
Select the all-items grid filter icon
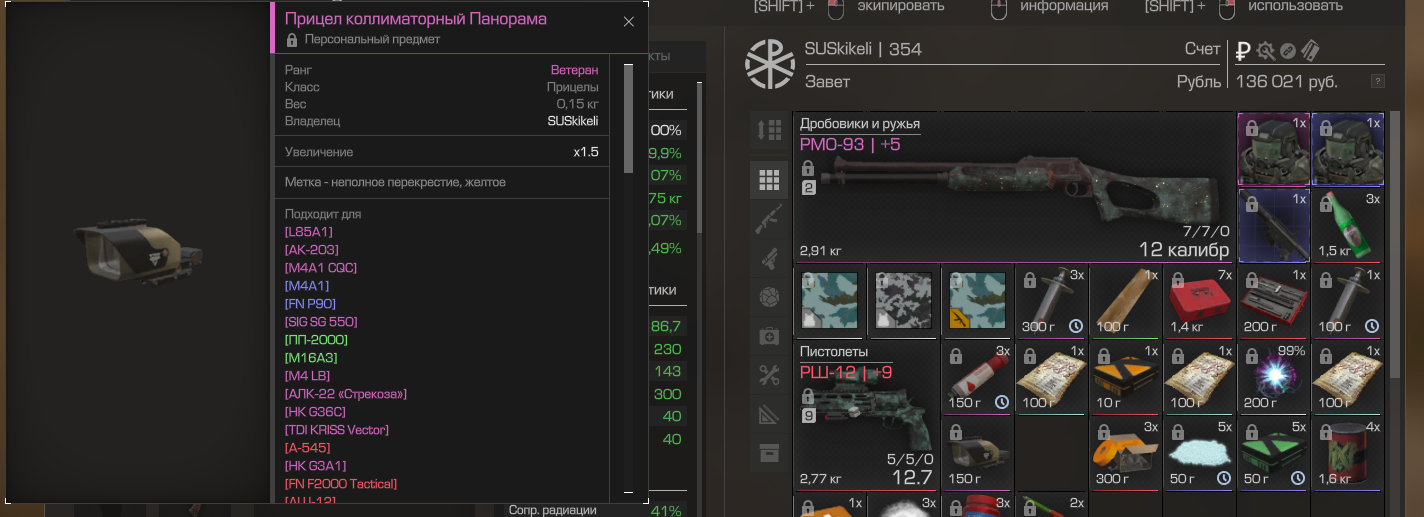point(769,180)
